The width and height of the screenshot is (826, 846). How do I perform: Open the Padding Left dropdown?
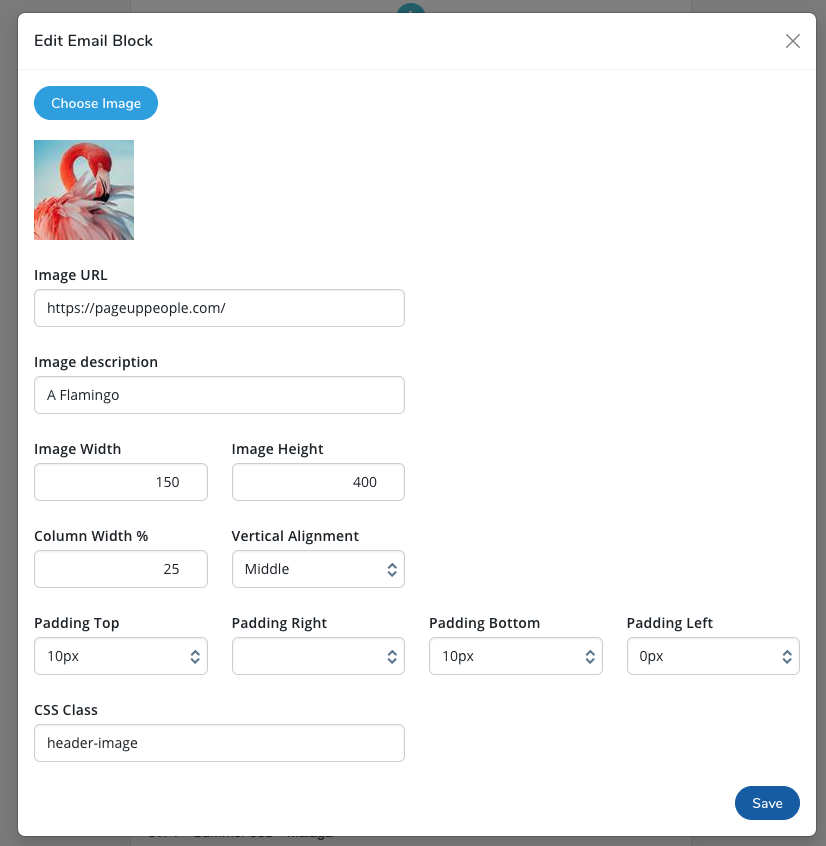pyautogui.click(x=713, y=656)
